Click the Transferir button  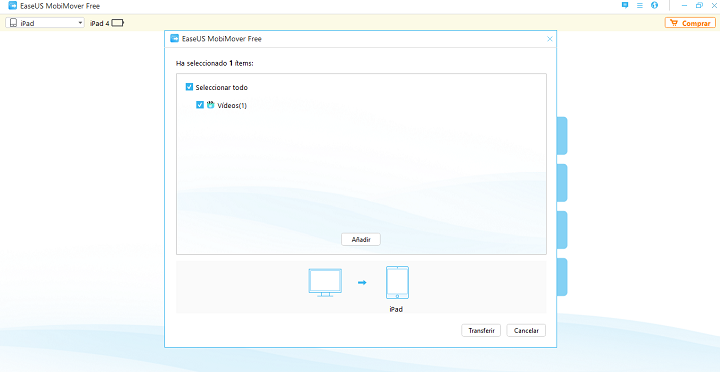pos(481,331)
